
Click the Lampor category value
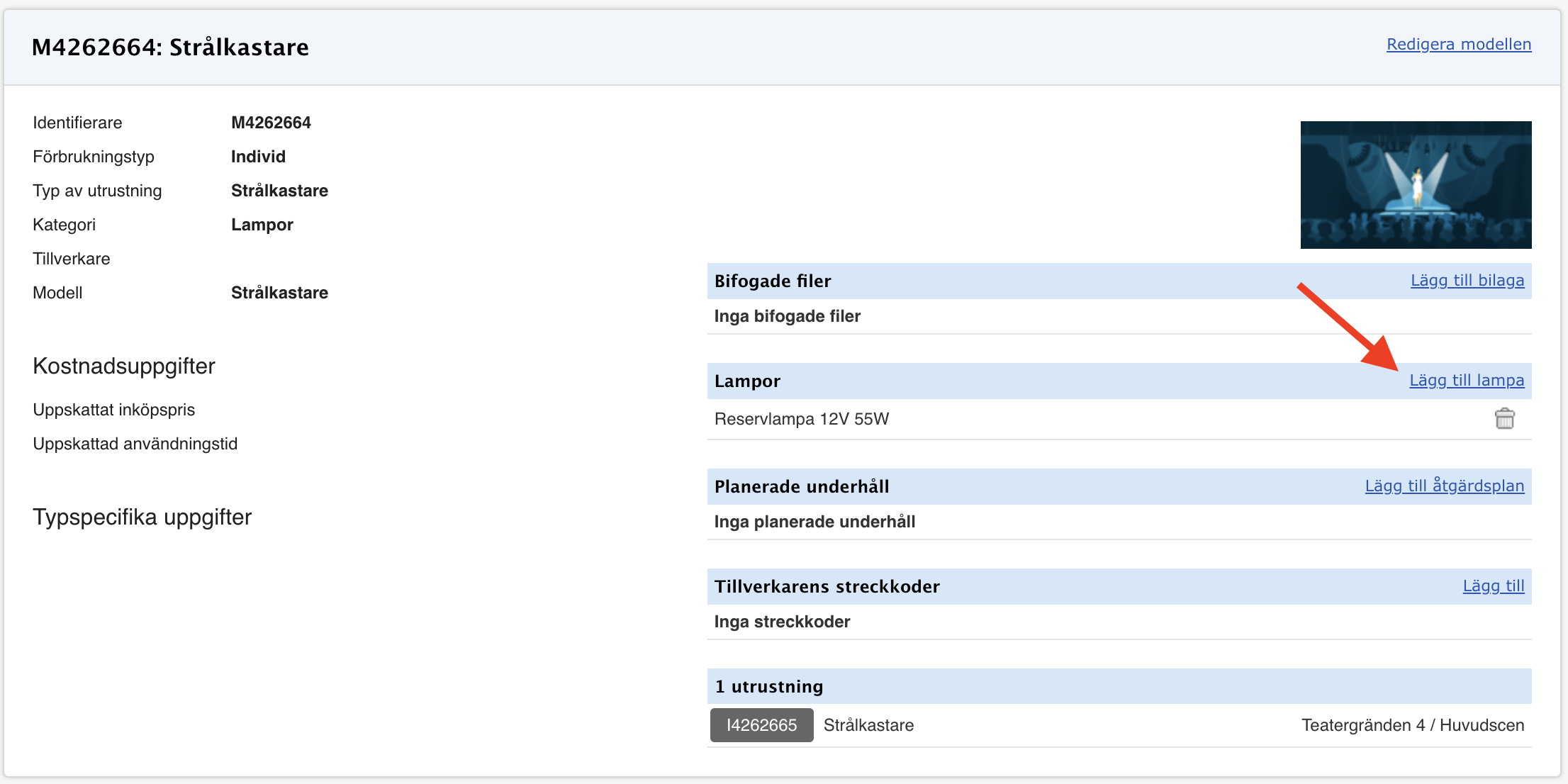[262, 225]
